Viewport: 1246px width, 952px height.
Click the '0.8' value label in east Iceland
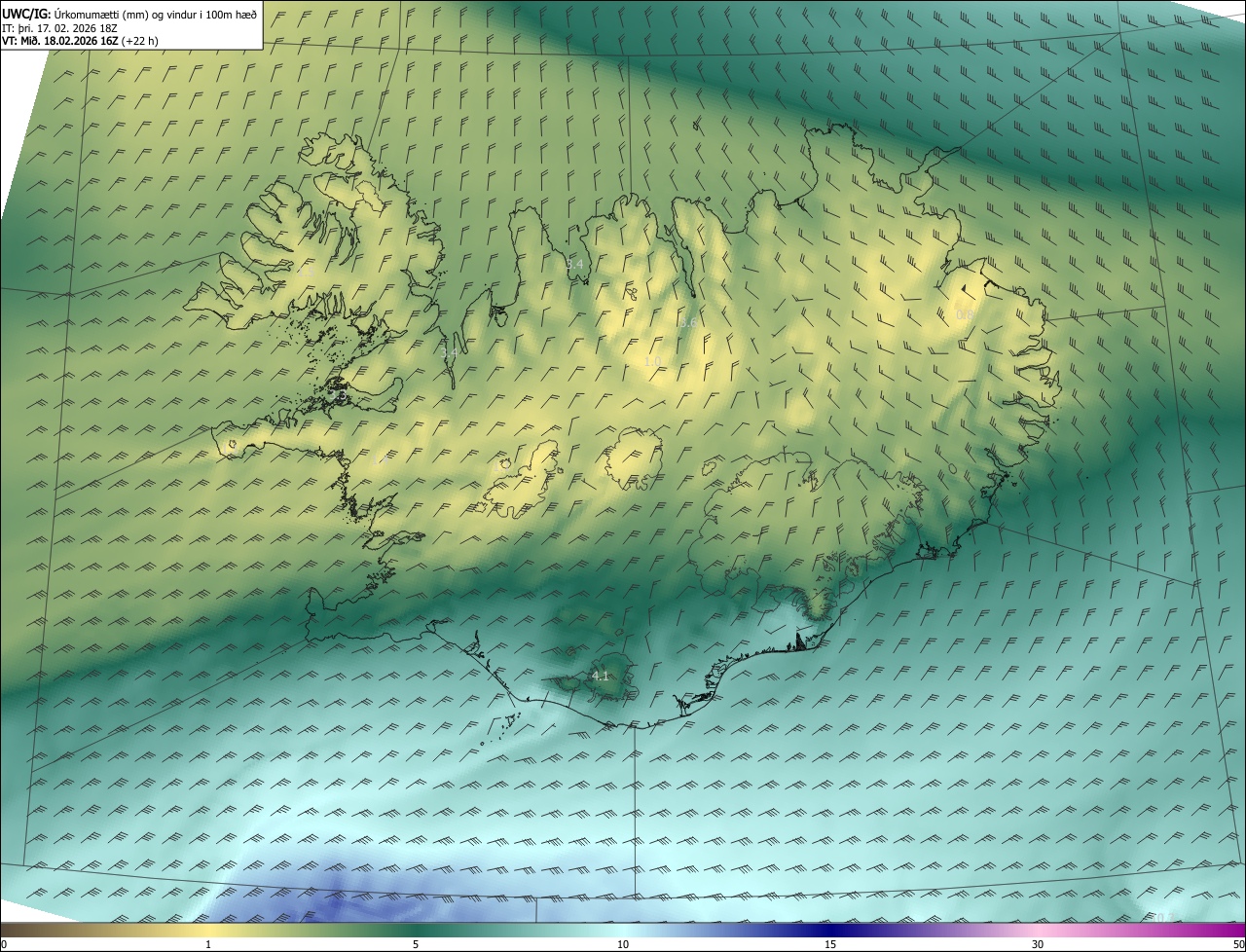[964, 314]
